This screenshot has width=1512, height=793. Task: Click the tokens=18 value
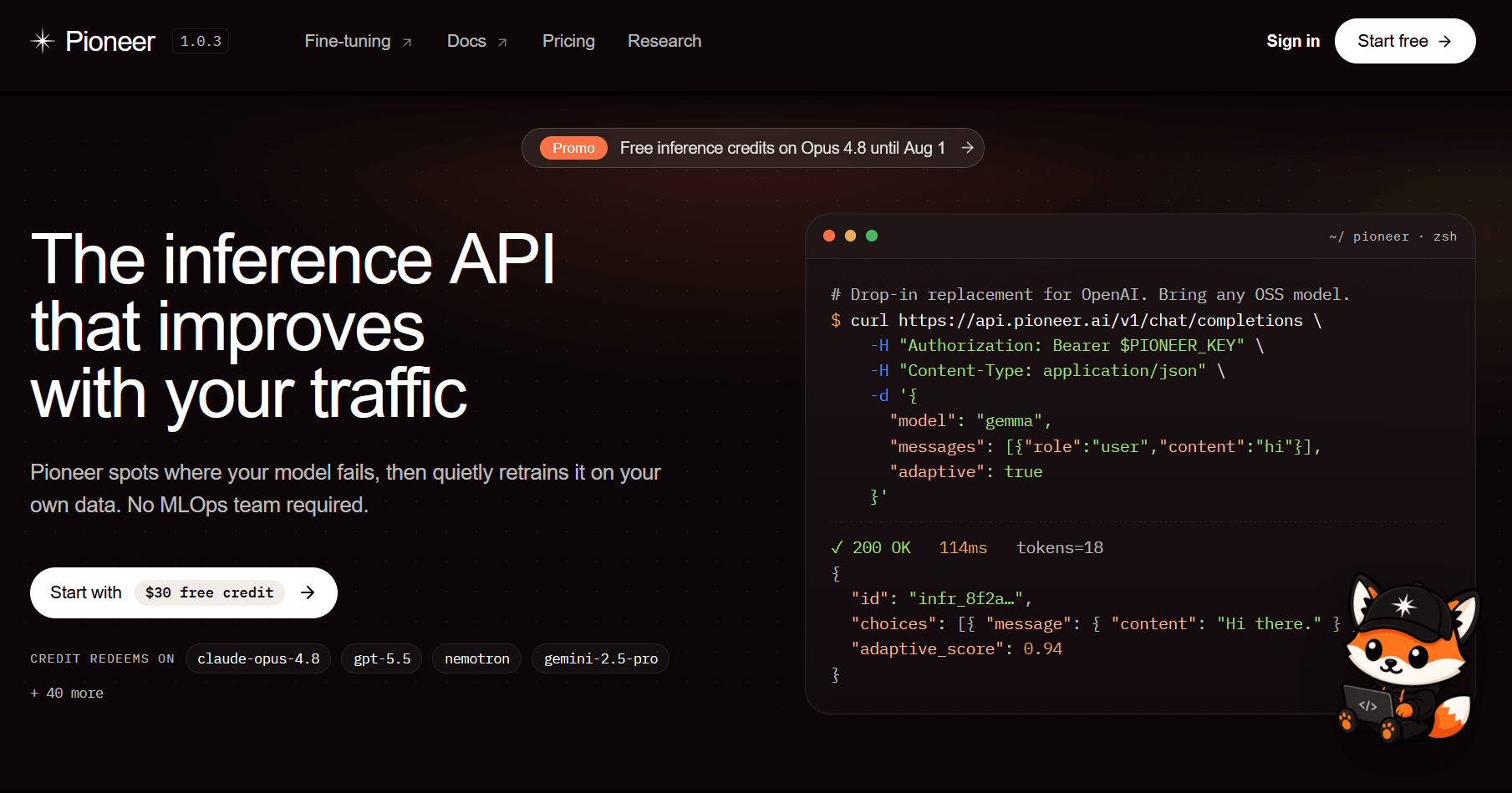click(x=1060, y=547)
